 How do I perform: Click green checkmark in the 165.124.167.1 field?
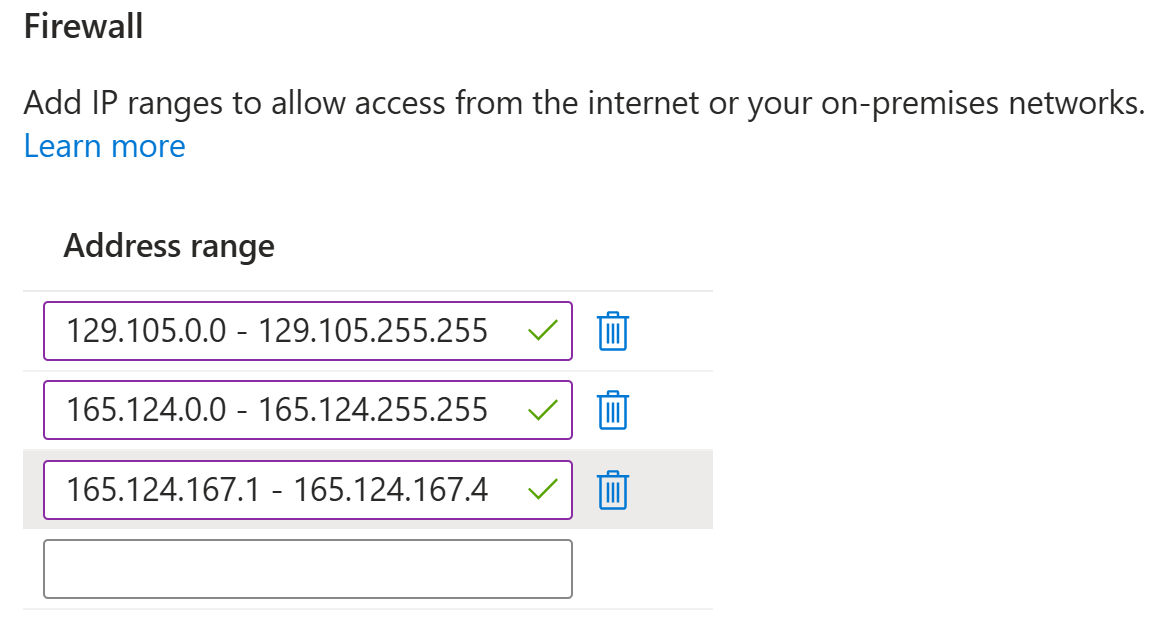pos(542,490)
